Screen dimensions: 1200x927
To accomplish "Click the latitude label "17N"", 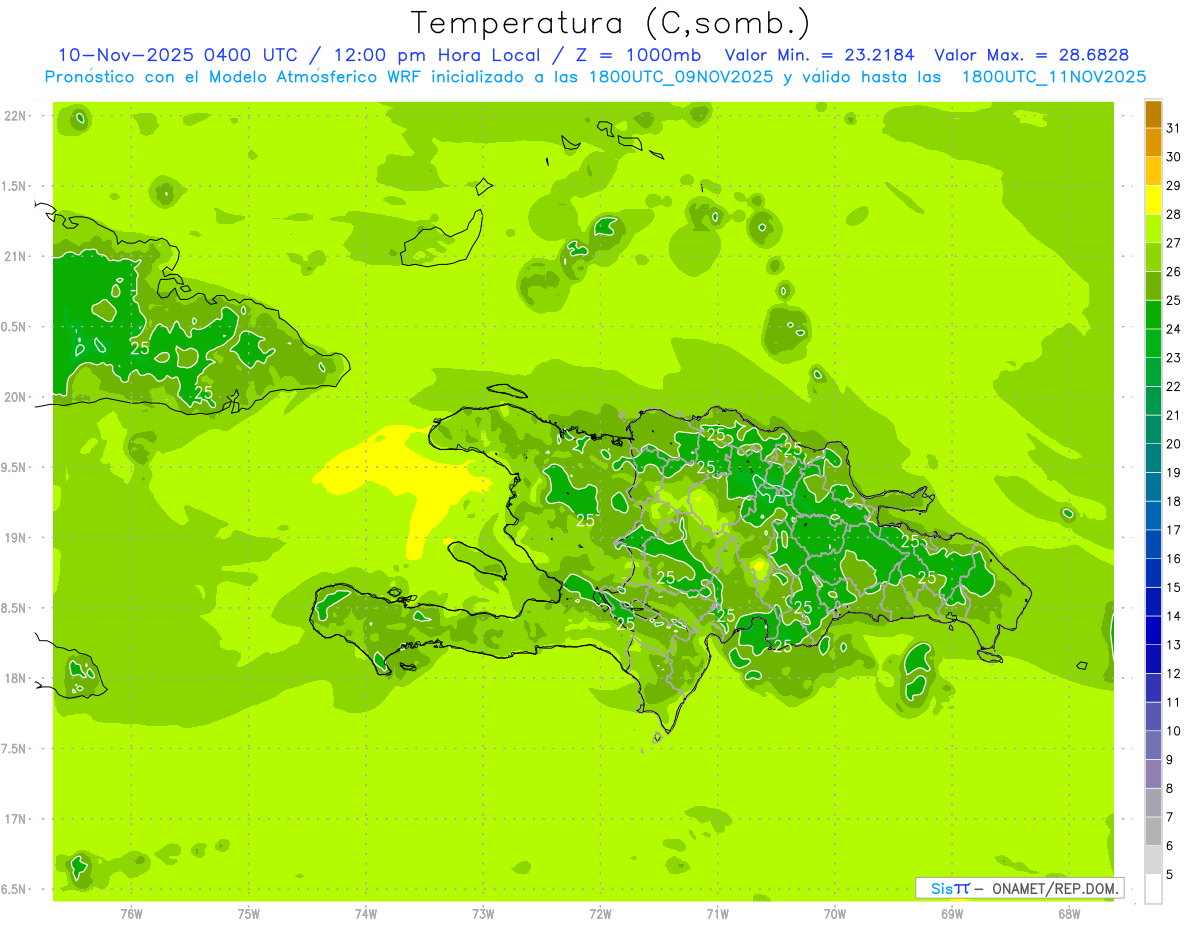I will 17,819.
